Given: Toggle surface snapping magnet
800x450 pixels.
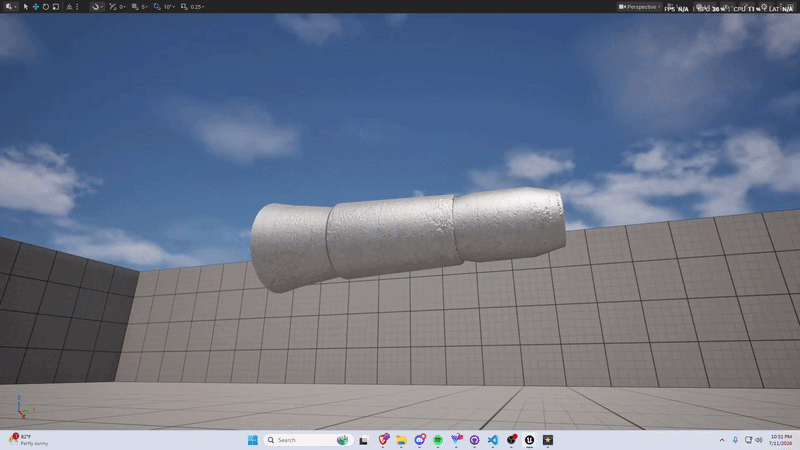Looking at the screenshot, I should (96, 7).
